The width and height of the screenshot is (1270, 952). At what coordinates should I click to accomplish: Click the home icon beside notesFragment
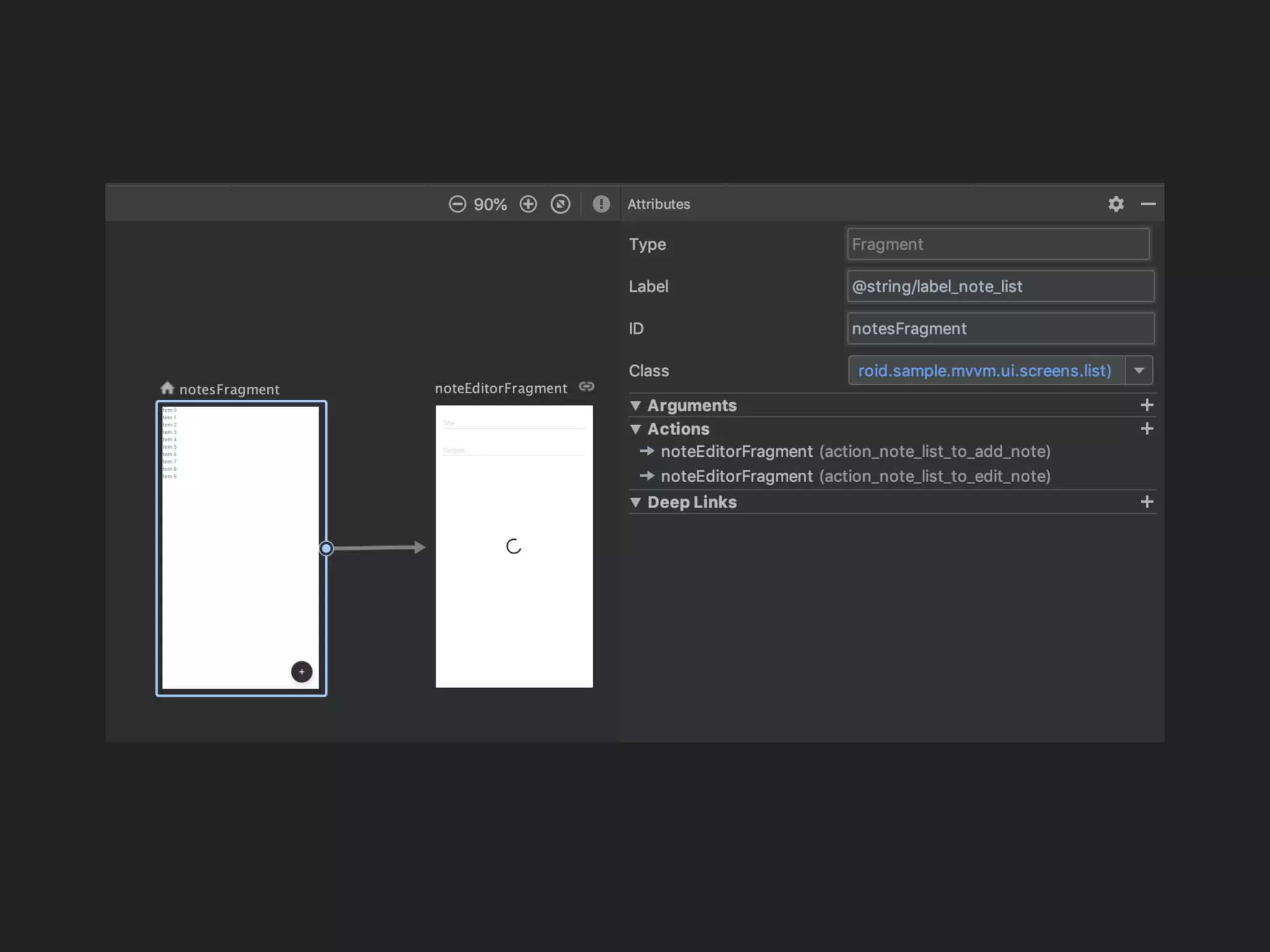pos(167,388)
